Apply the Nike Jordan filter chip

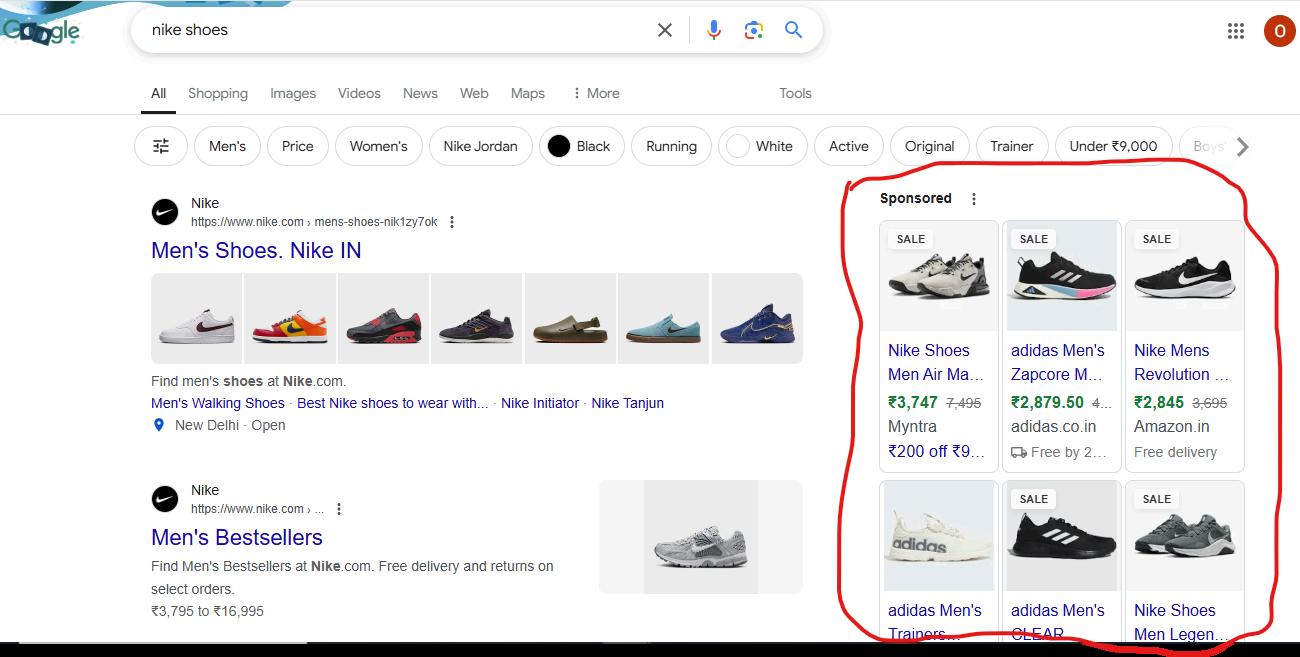480,146
